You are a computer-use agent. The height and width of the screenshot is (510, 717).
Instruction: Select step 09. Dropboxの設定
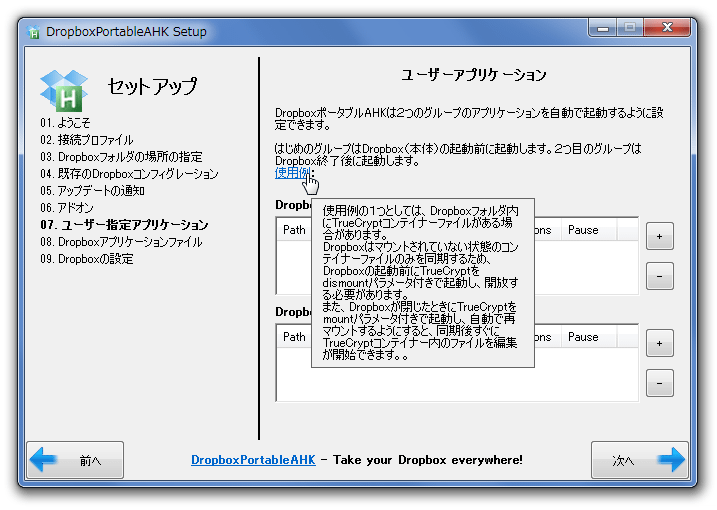coord(87,259)
